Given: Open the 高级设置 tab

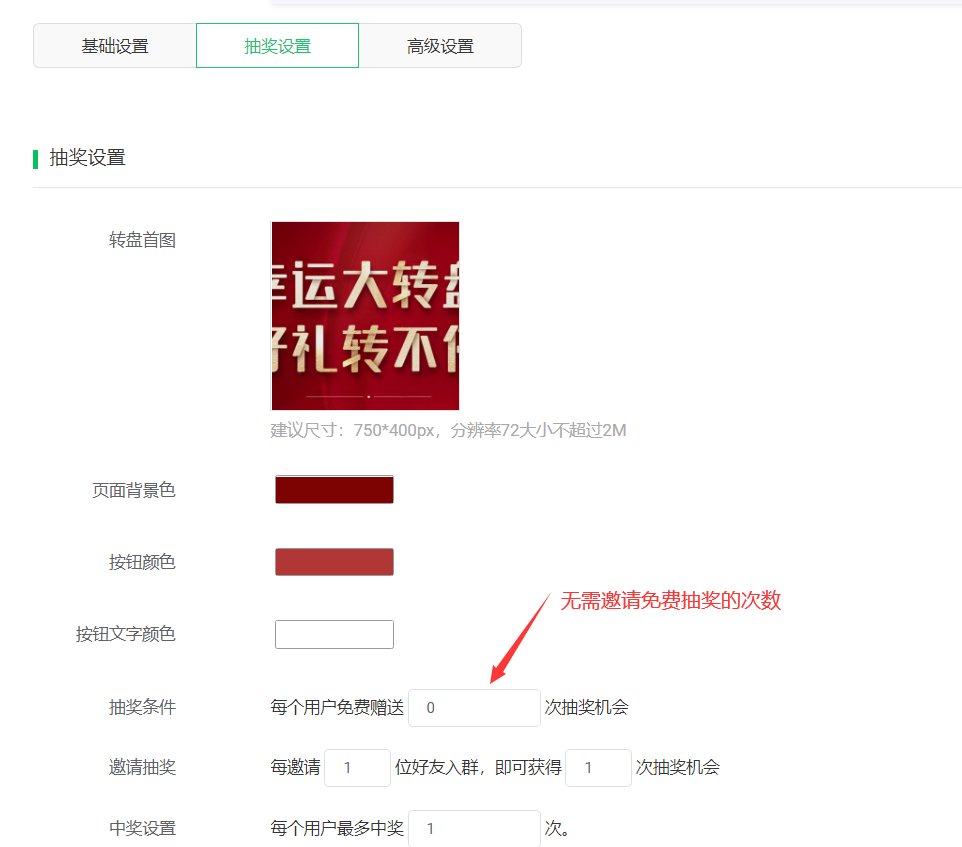Looking at the screenshot, I should tap(440, 46).
